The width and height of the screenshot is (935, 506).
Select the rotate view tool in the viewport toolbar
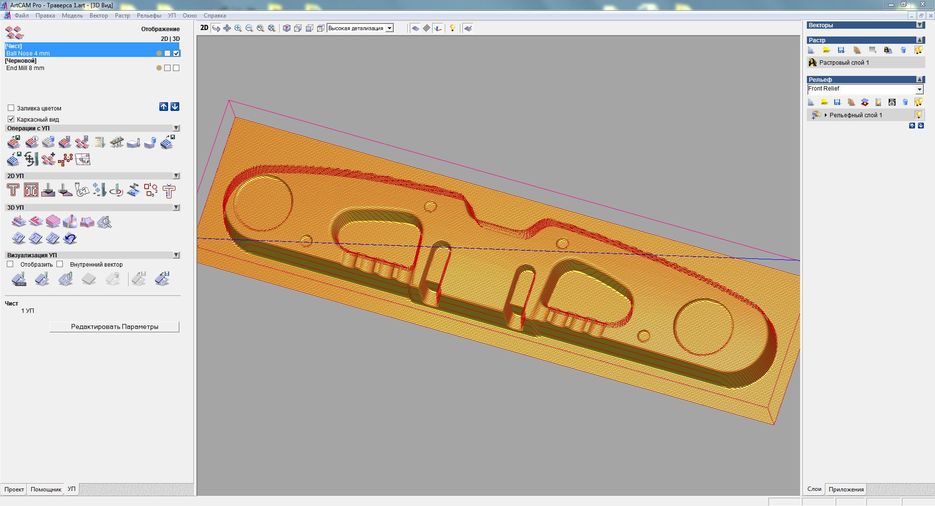pyautogui.click(x=216, y=28)
